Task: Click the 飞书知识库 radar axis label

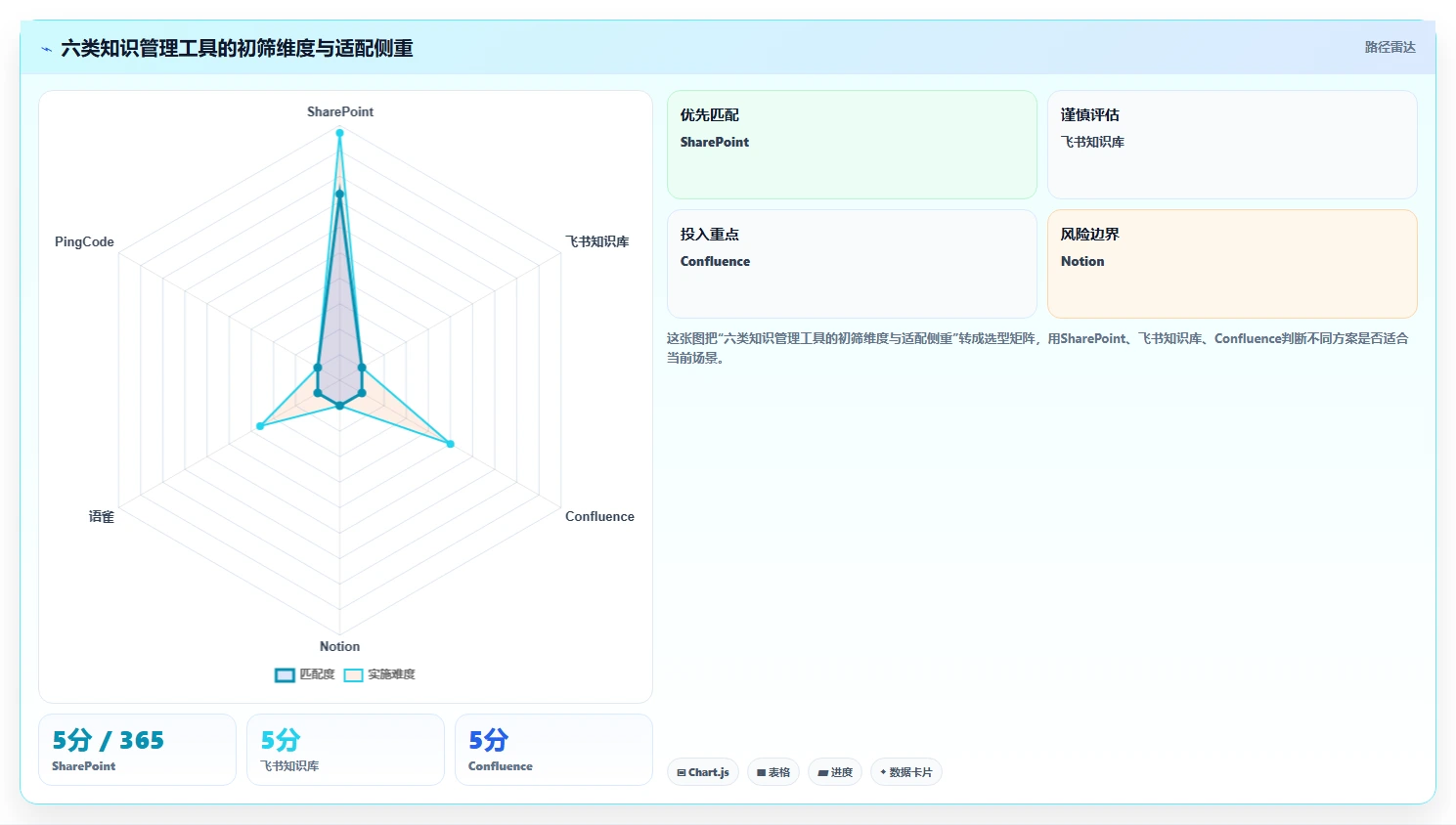Action: pos(596,241)
